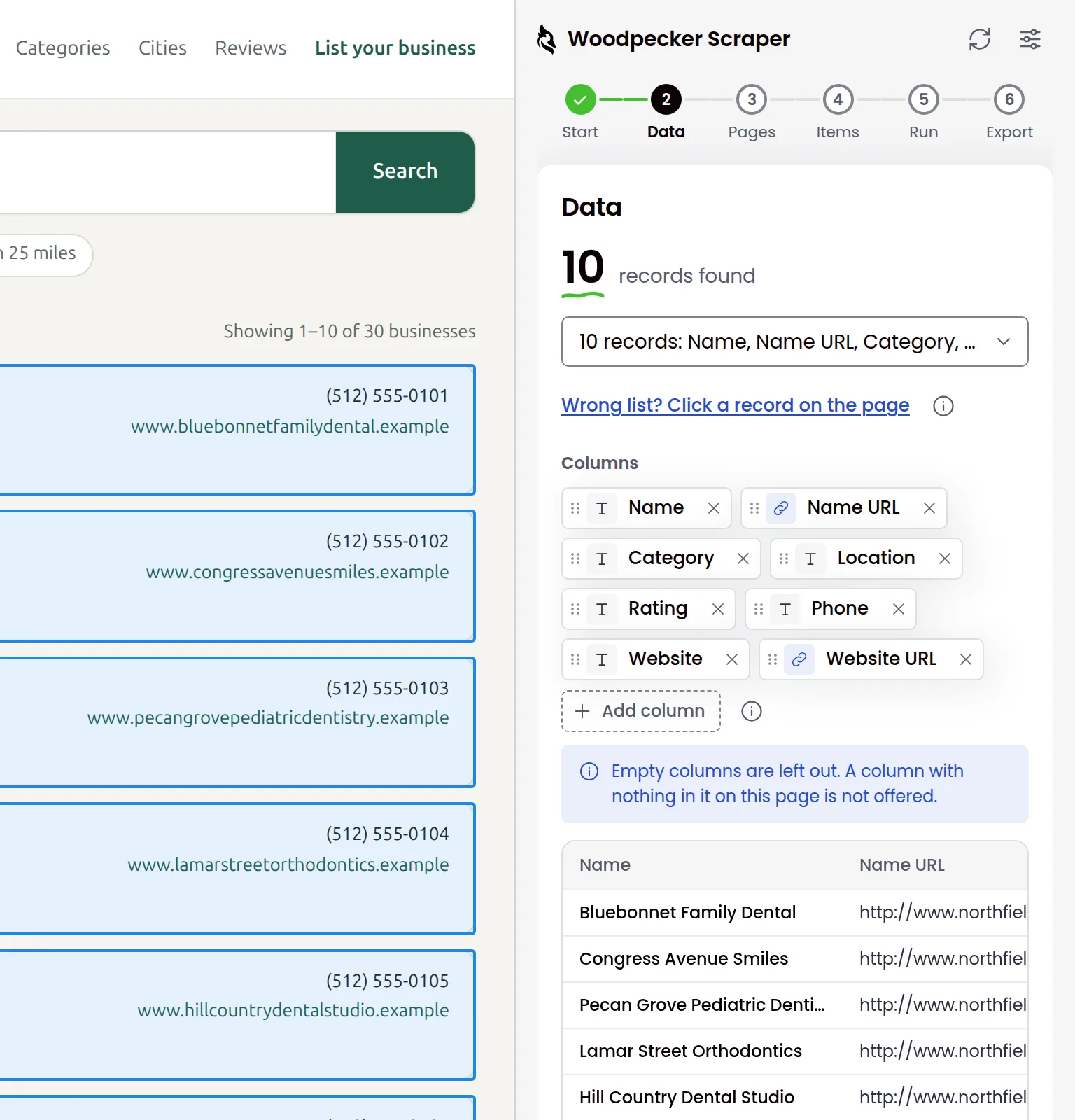Click the info icon beside Wrong list link
Image resolution: width=1075 pixels, height=1120 pixels.
coord(943,406)
